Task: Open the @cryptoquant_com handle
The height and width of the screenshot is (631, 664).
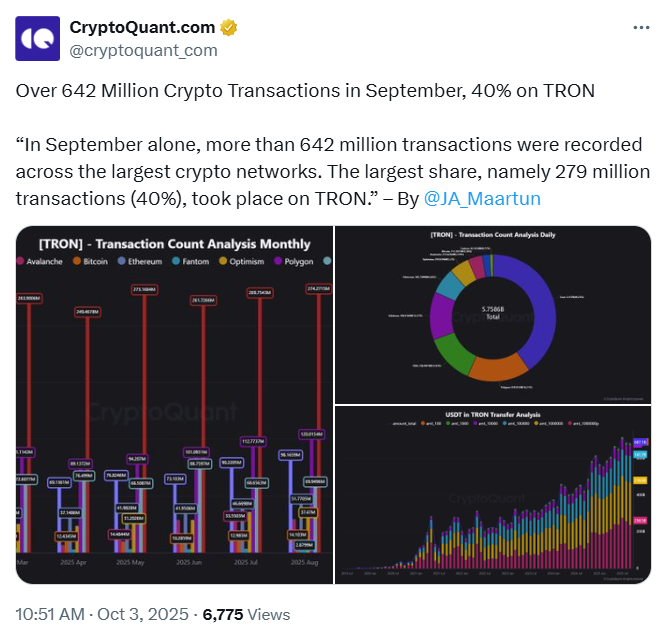Action: (142, 49)
